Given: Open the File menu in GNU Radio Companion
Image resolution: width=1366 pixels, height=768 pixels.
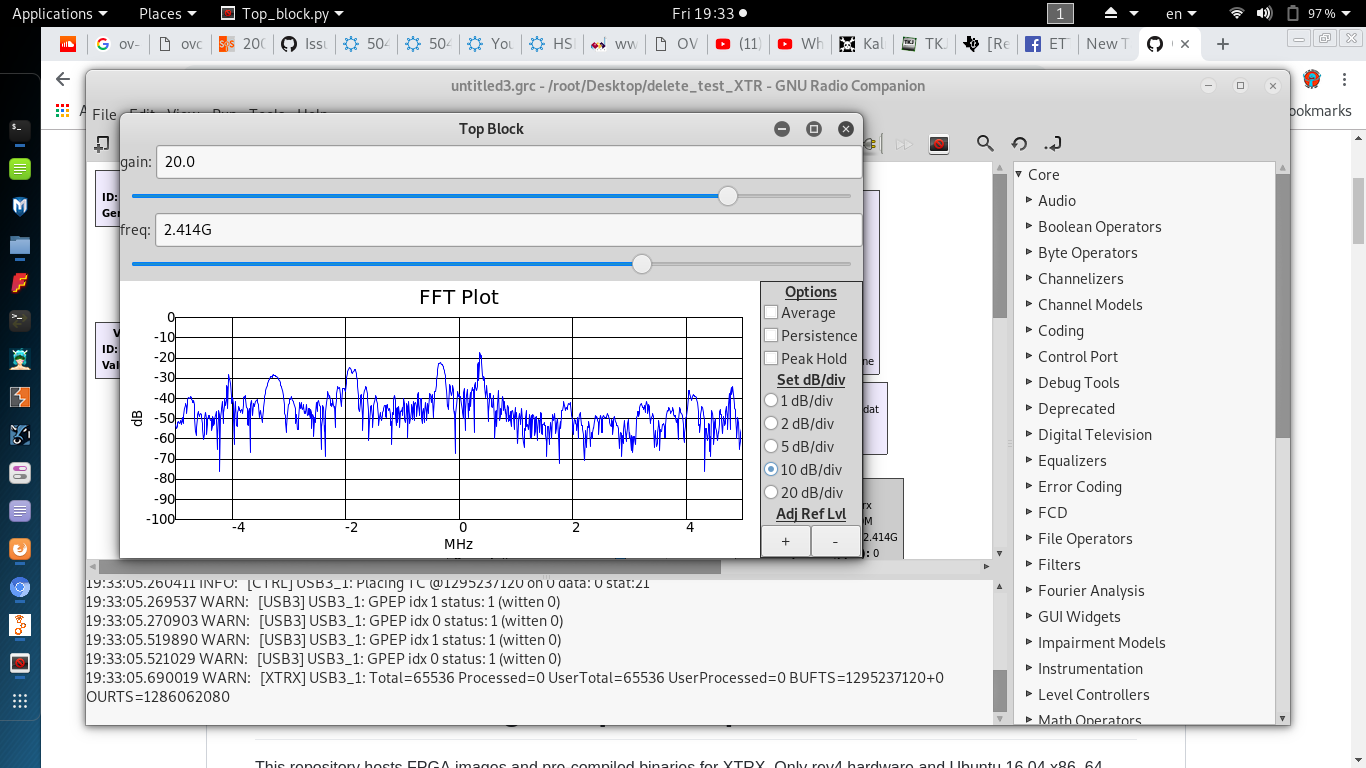Looking at the screenshot, I should pos(103,115).
